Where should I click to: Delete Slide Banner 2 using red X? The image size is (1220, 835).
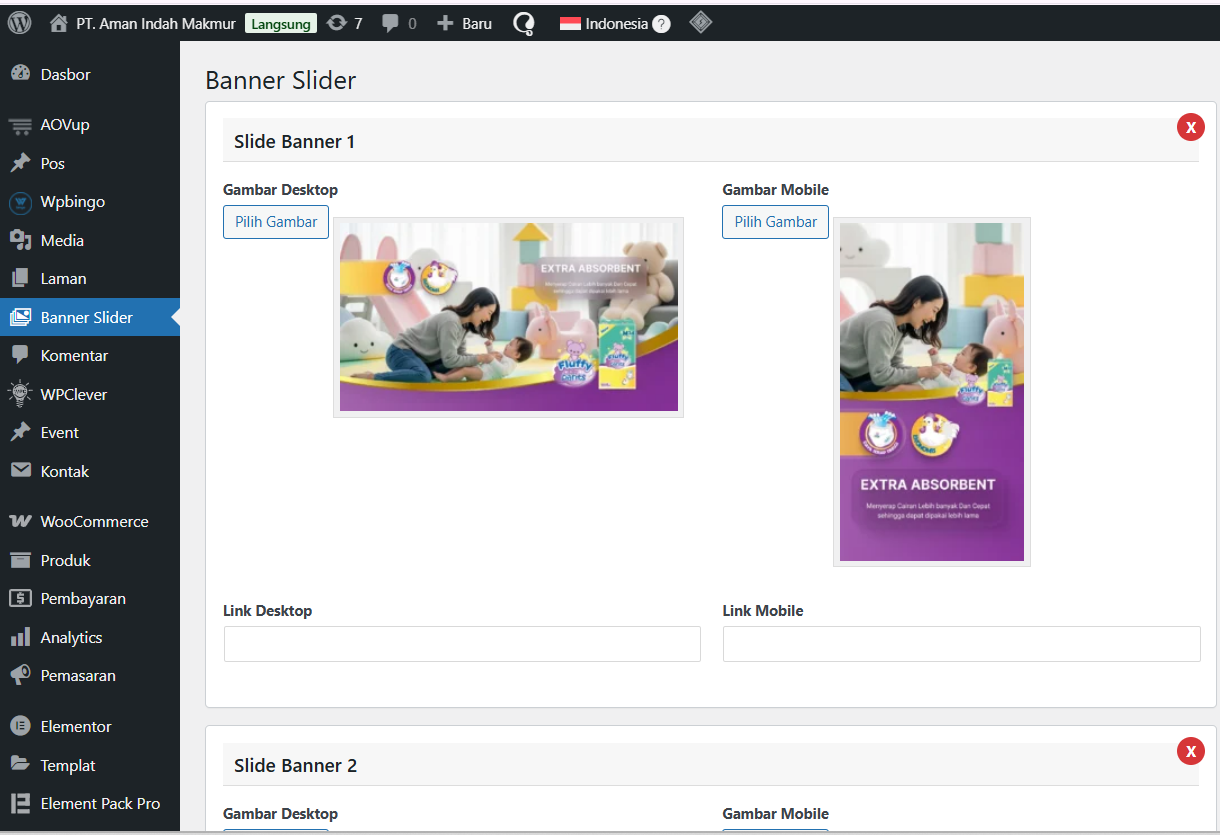coord(1190,751)
